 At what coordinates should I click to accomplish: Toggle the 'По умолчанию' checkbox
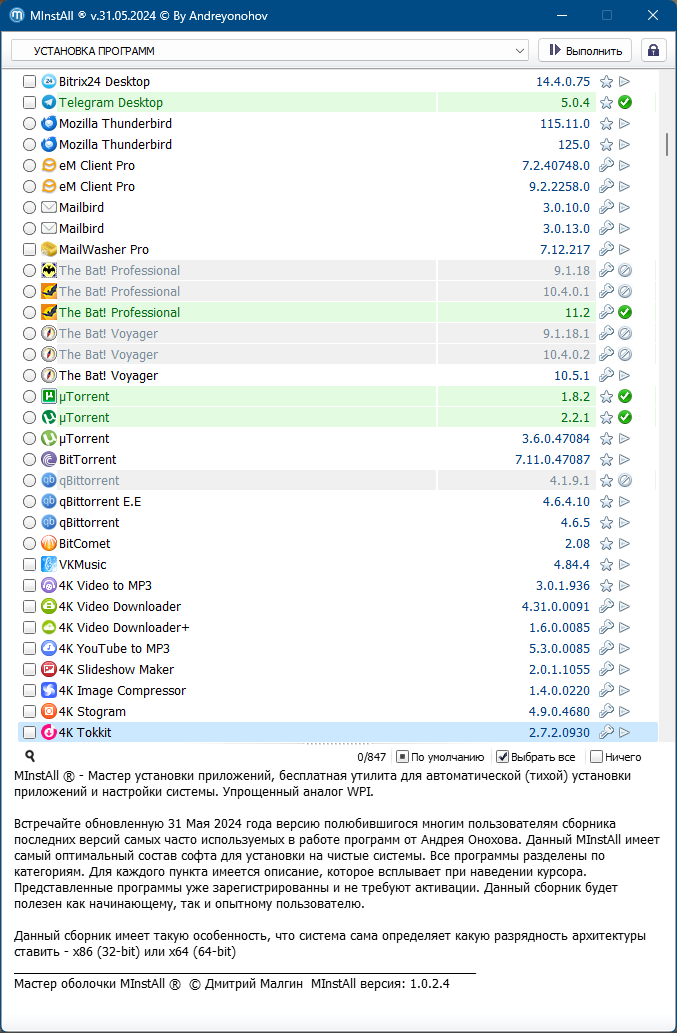coord(403,757)
